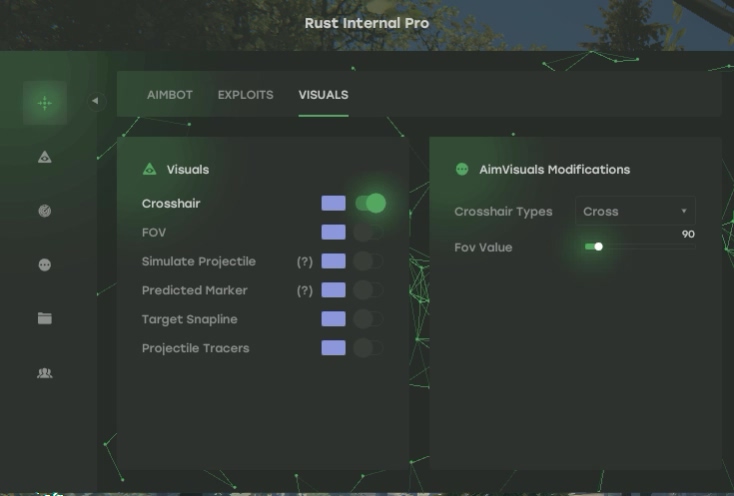Click the help (?) beside Simulate Projectile
This screenshot has width=734, height=496.
click(x=305, y=262)
